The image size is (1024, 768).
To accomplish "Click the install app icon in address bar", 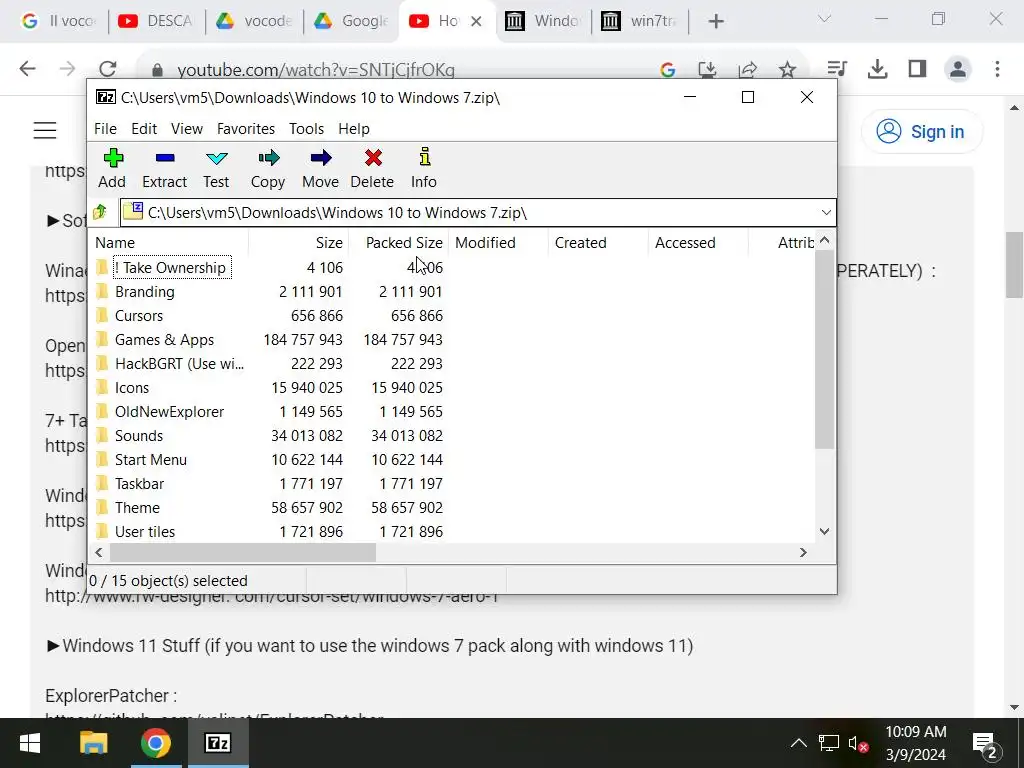I will coord(707,69).
